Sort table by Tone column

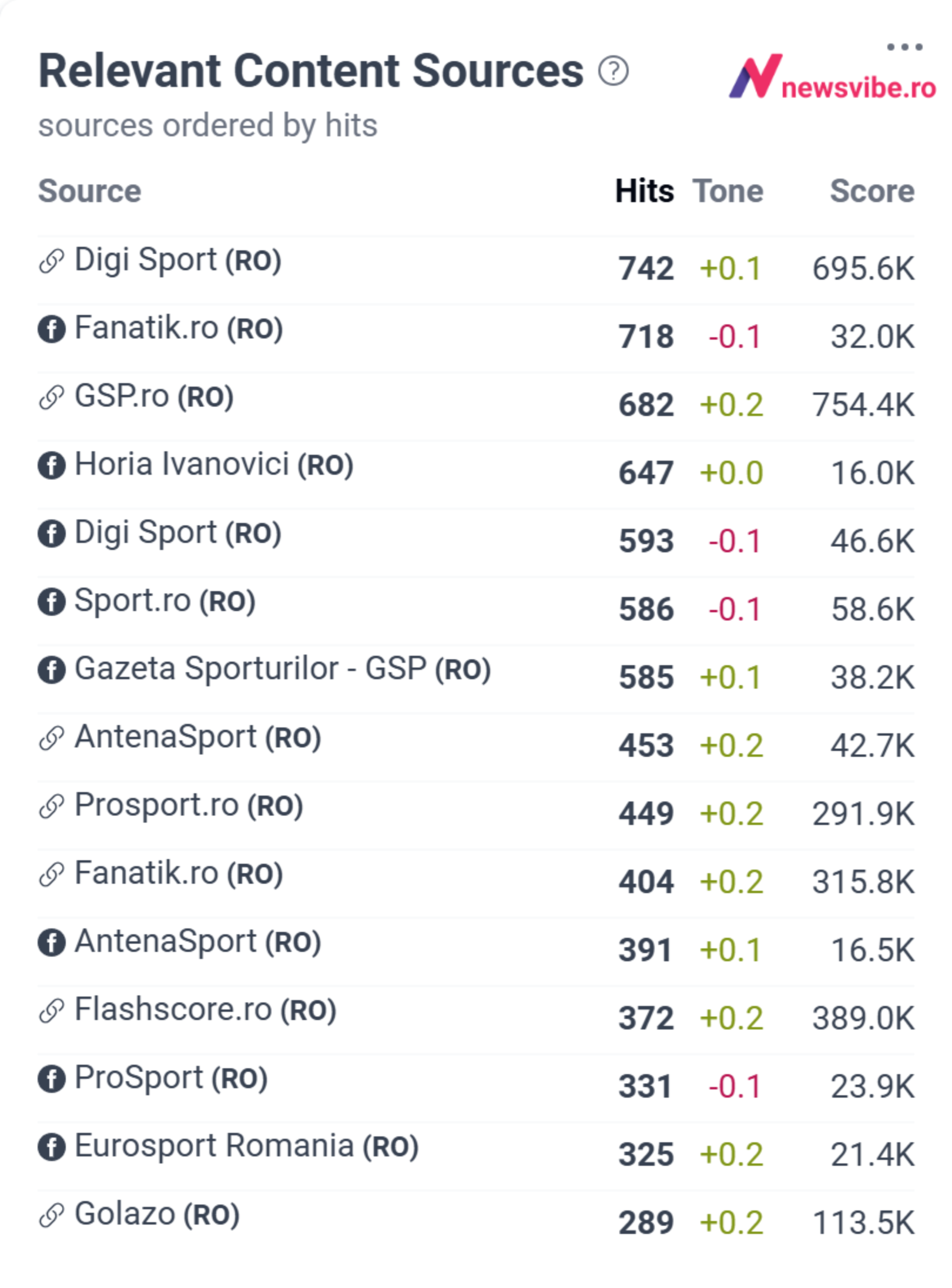coord(728,191)
